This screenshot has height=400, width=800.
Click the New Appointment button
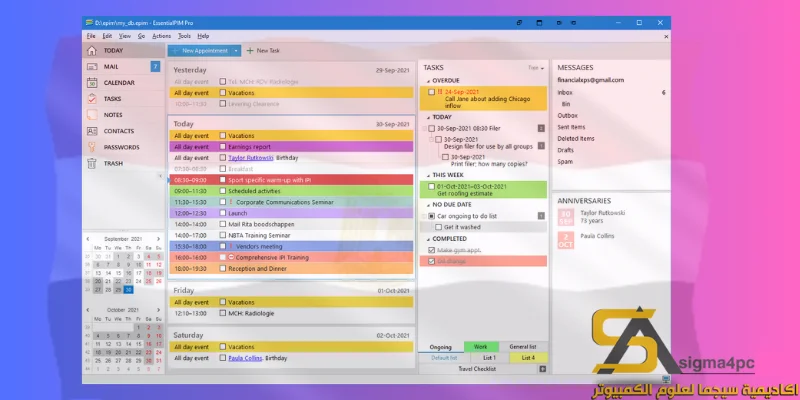199,51
